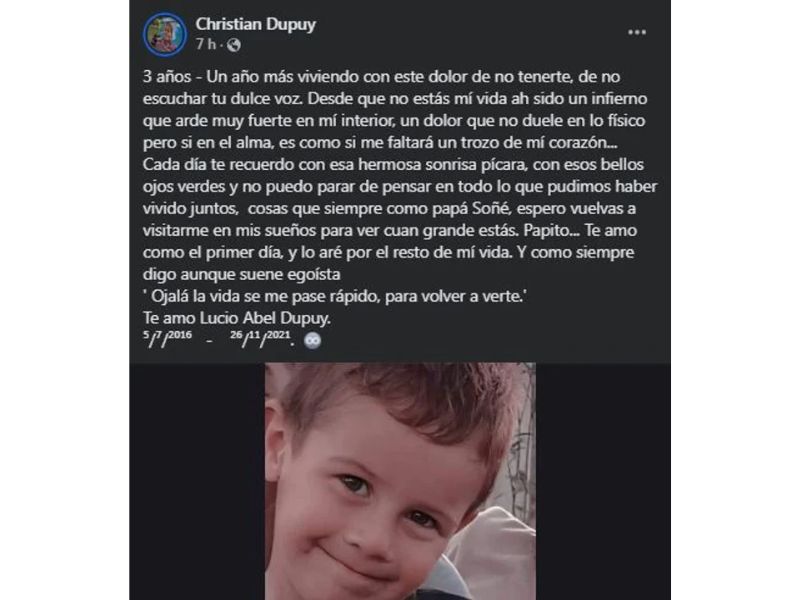Click the line starting 'visitarme en mis sueños'
This screenshot has width=800, height=600.
point(390,230)
